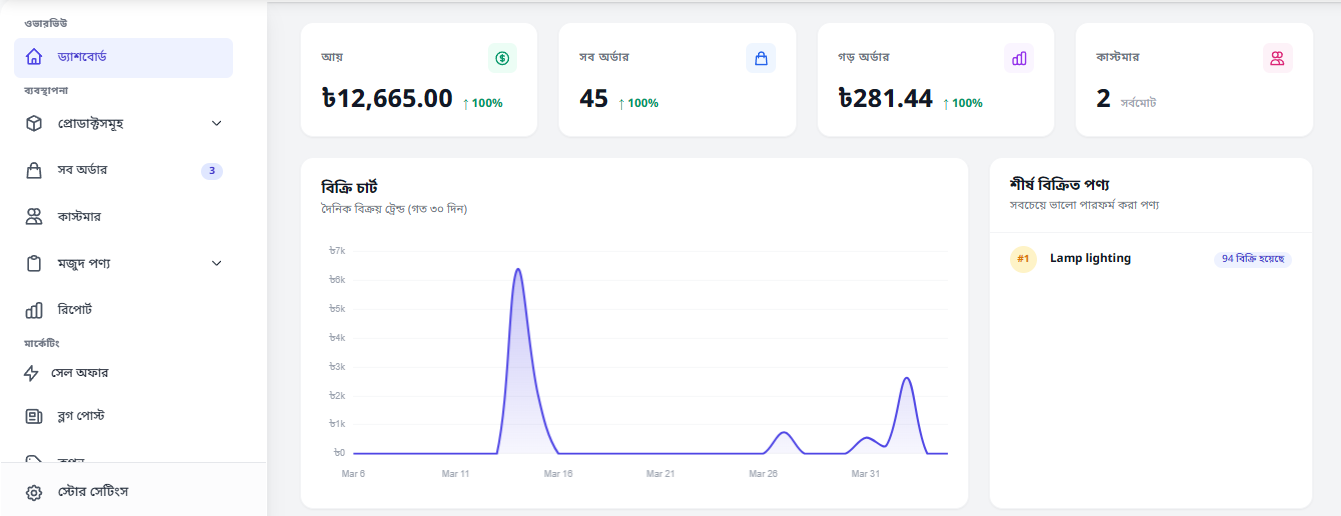Click the clipboard icon next to মজুদ পণ্য

[x=34, y=263]
